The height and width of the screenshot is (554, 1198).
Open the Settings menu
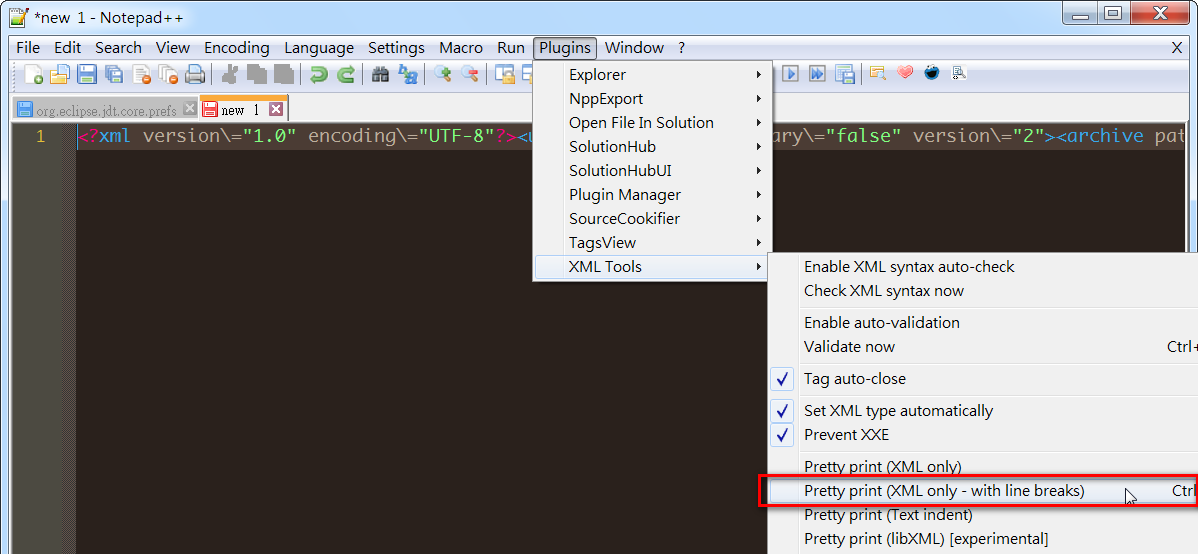(x=397, y=48)
